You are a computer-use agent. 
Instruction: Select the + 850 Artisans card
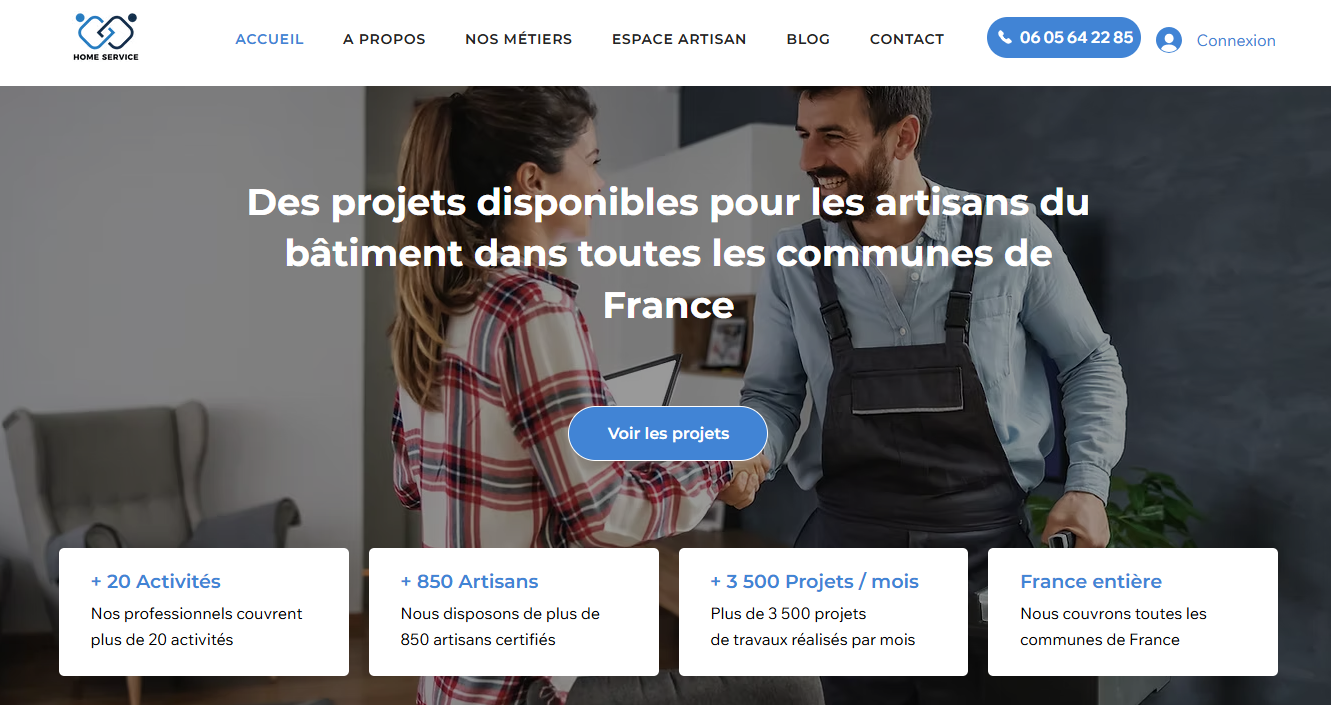514,612
